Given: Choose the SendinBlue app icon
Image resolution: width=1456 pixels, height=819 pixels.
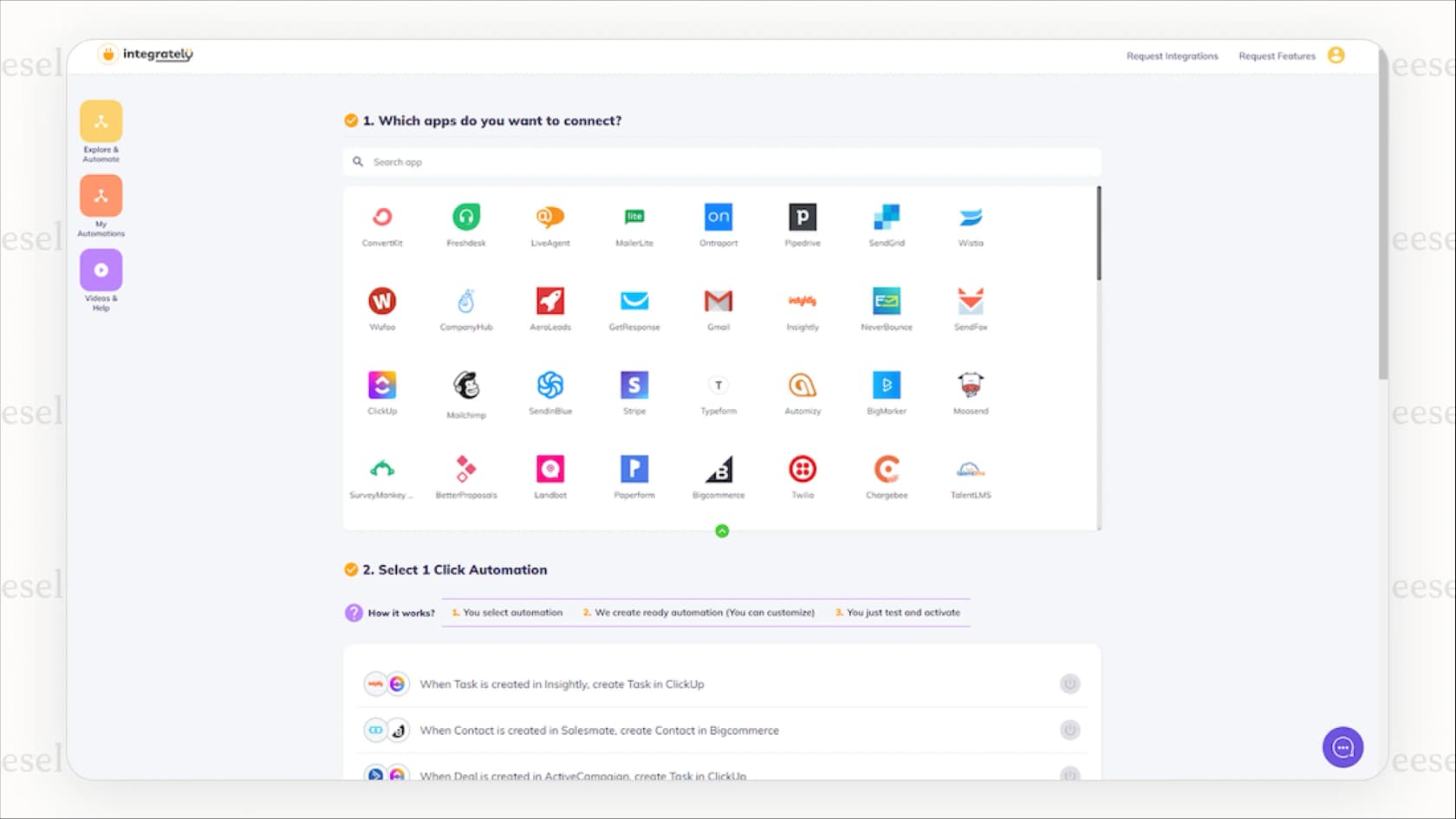Looking at the screenshot, I should (x=550, y=385).
